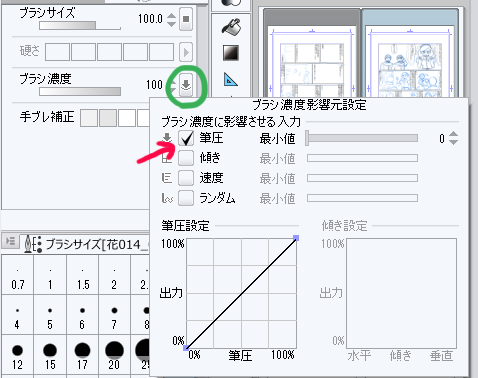Image resolution: width=478 pixels, height=378 pixels.
Task: Enable the 速度 velocity checkbox
Action: (186, 178)
